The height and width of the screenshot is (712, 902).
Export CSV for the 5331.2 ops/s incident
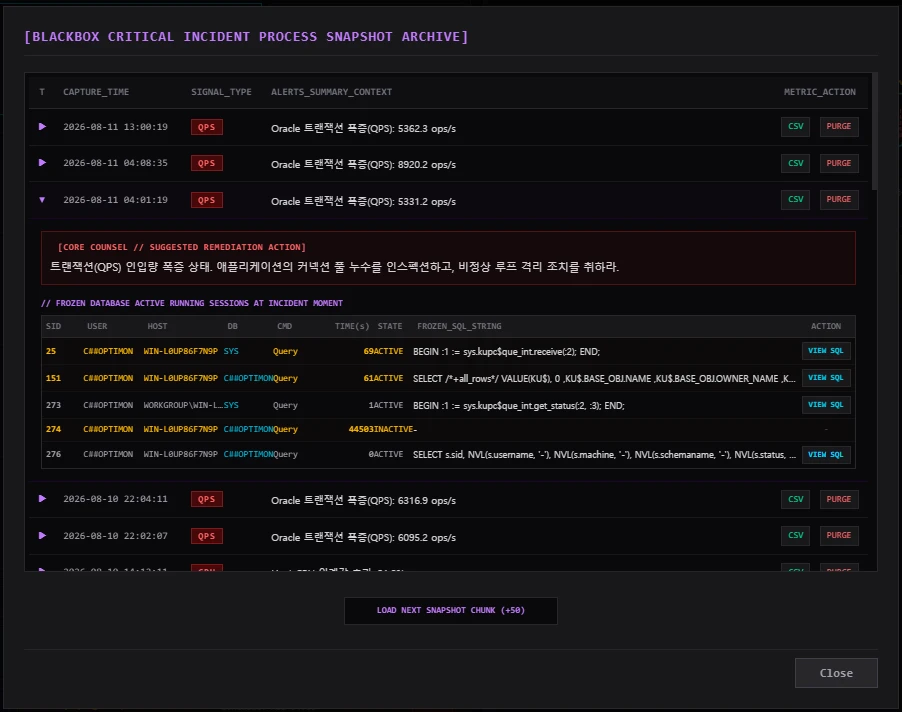(795, 200)
